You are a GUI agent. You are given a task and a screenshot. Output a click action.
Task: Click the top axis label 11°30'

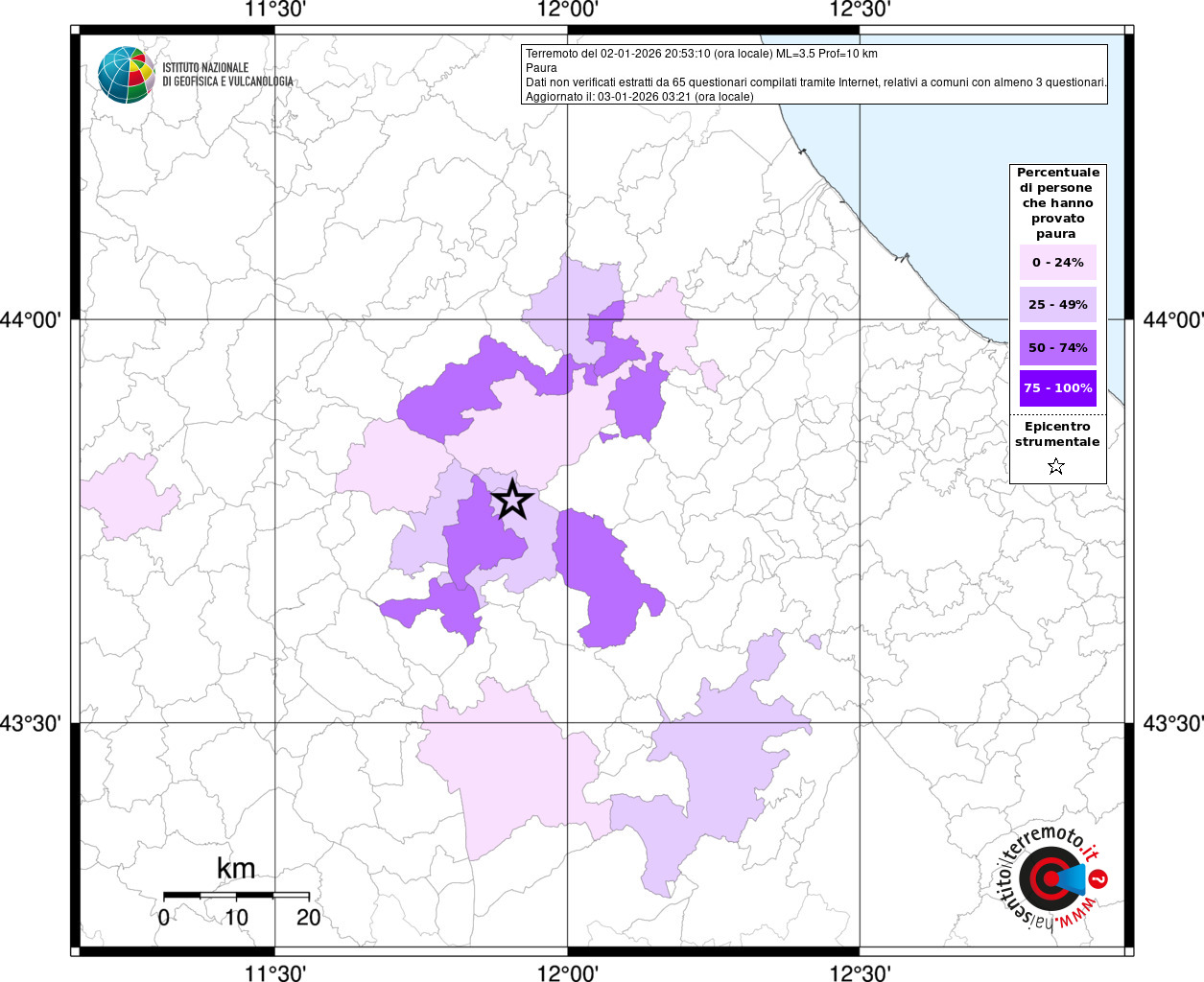tap(275, 10)
